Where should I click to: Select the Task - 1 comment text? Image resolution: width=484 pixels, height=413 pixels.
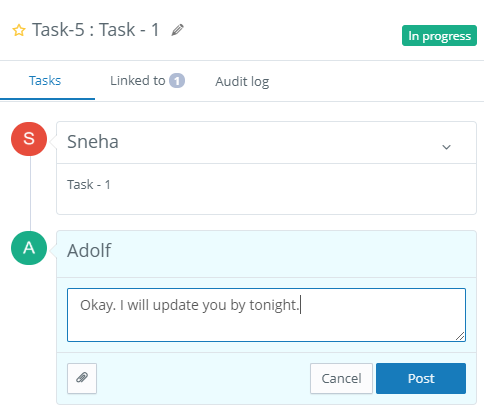coord(89,184)
